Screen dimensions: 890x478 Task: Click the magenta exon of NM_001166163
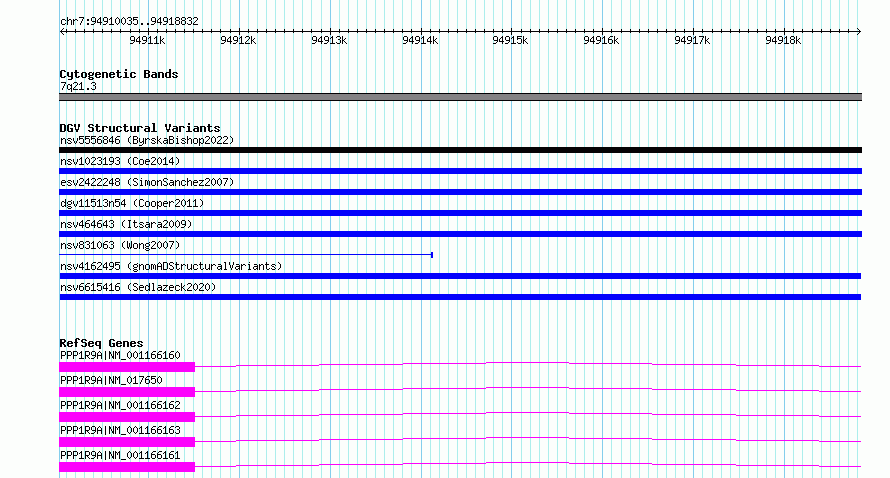pos(127,442)
